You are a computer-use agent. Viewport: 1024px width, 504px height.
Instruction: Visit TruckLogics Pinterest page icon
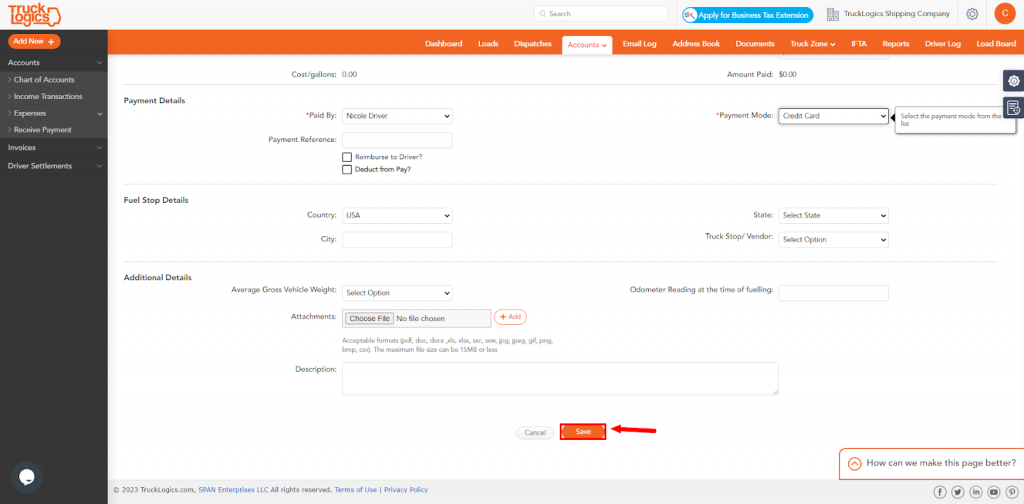pos(1011,492)
